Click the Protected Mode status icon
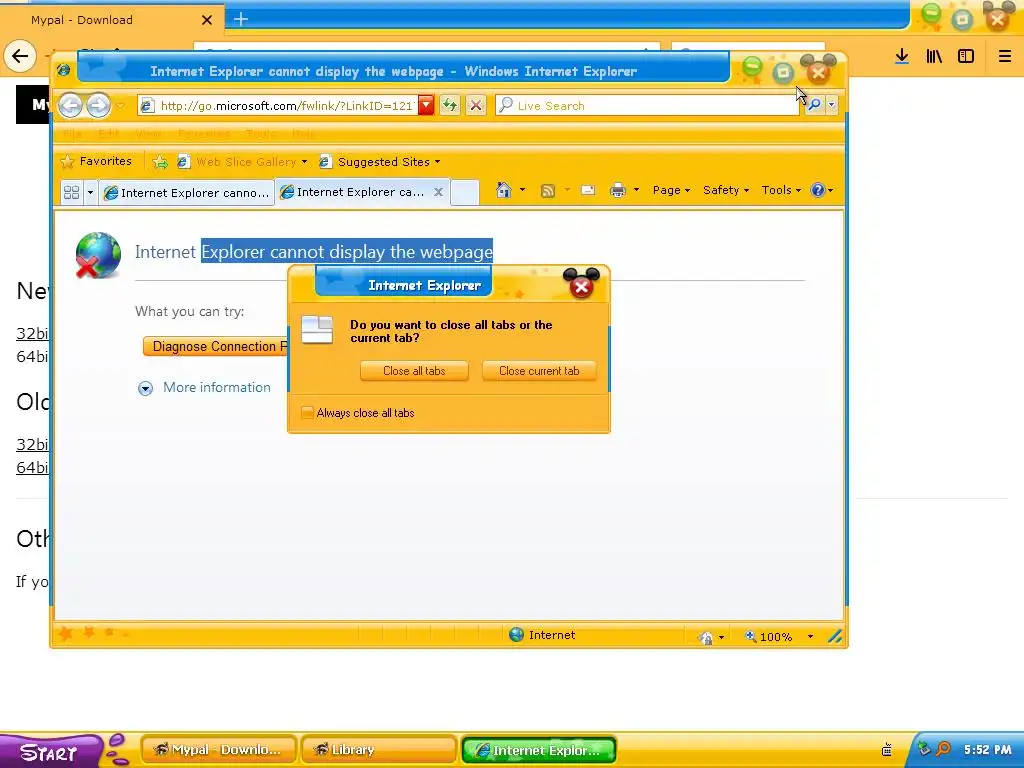This screenshot has height=768, width=1024. point(705,637)
